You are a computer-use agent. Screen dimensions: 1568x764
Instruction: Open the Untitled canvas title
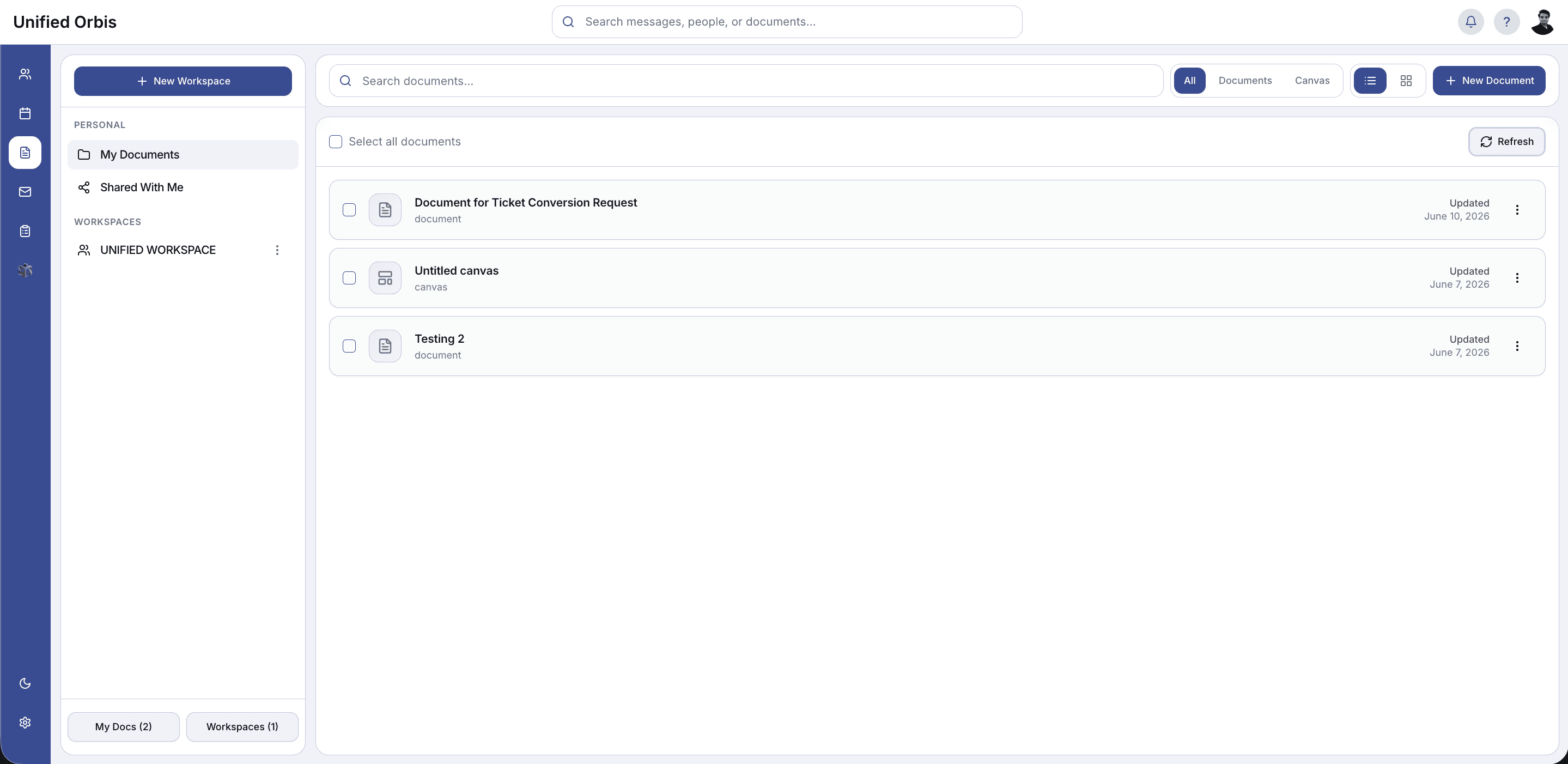tap(456, 271)
